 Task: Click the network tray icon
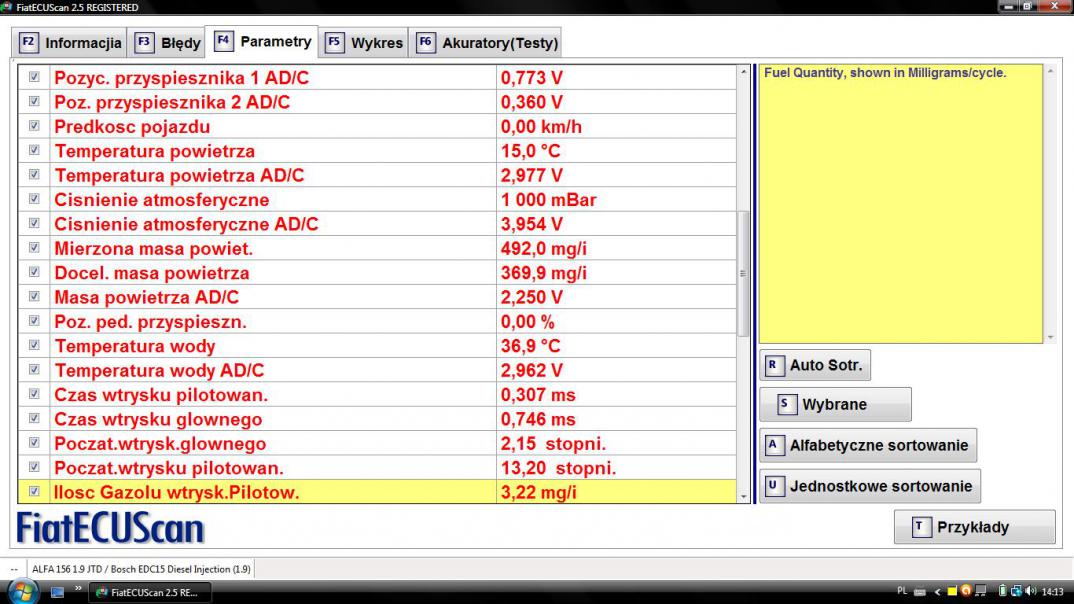pos(1016,591)
